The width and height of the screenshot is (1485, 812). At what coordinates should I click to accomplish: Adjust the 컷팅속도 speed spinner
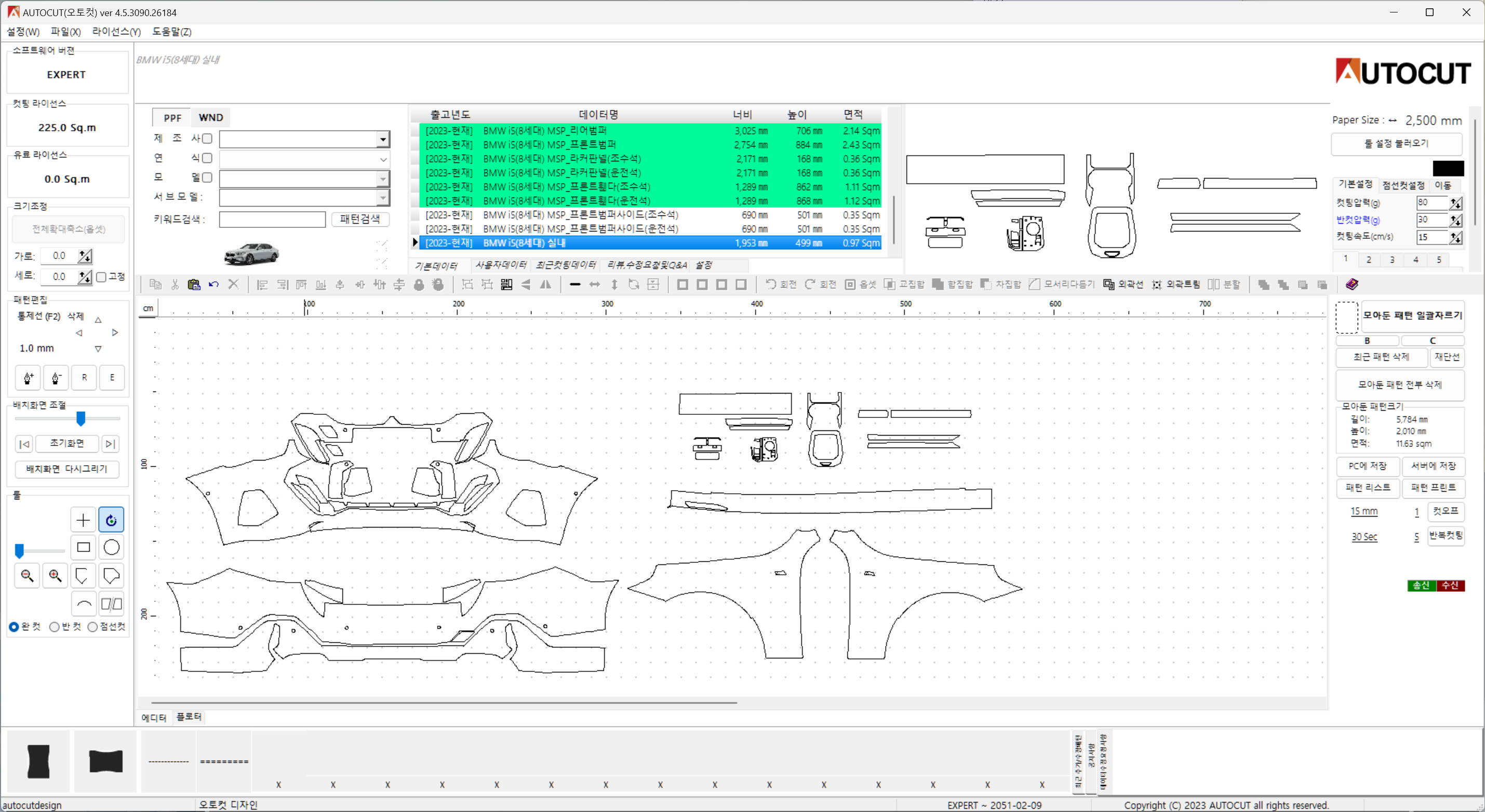1455,237
